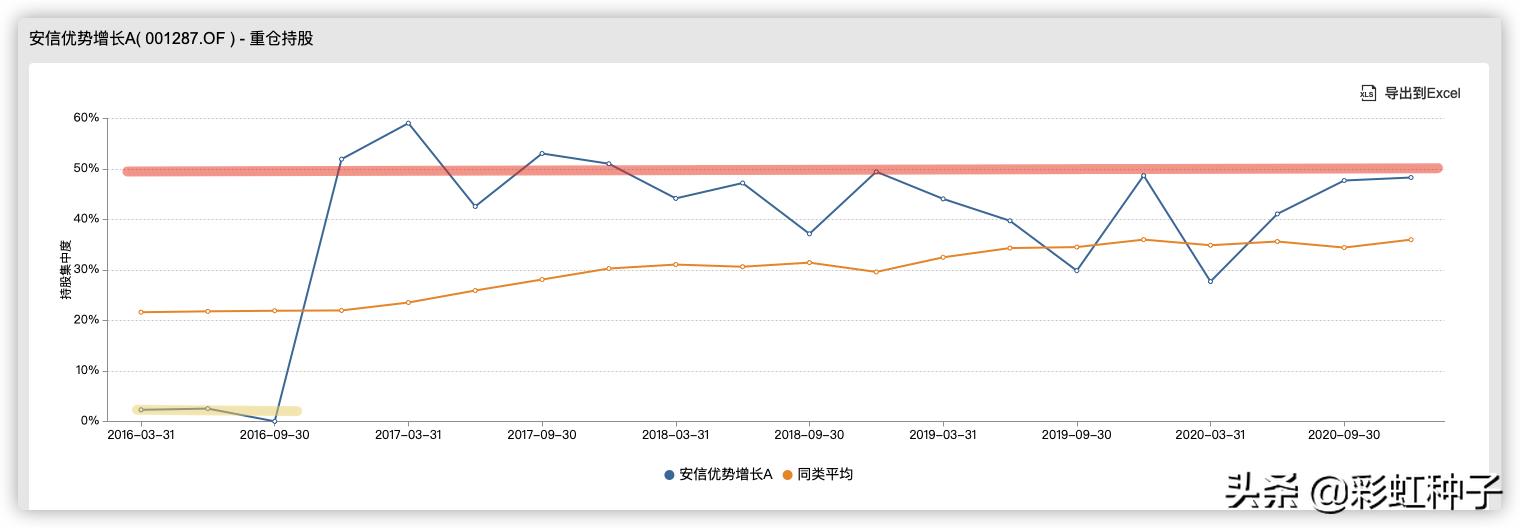This screenshot has height=528, width=1520.
Task: Click blue line data point at 2016-03-31
Action: [x=141, y=410]
